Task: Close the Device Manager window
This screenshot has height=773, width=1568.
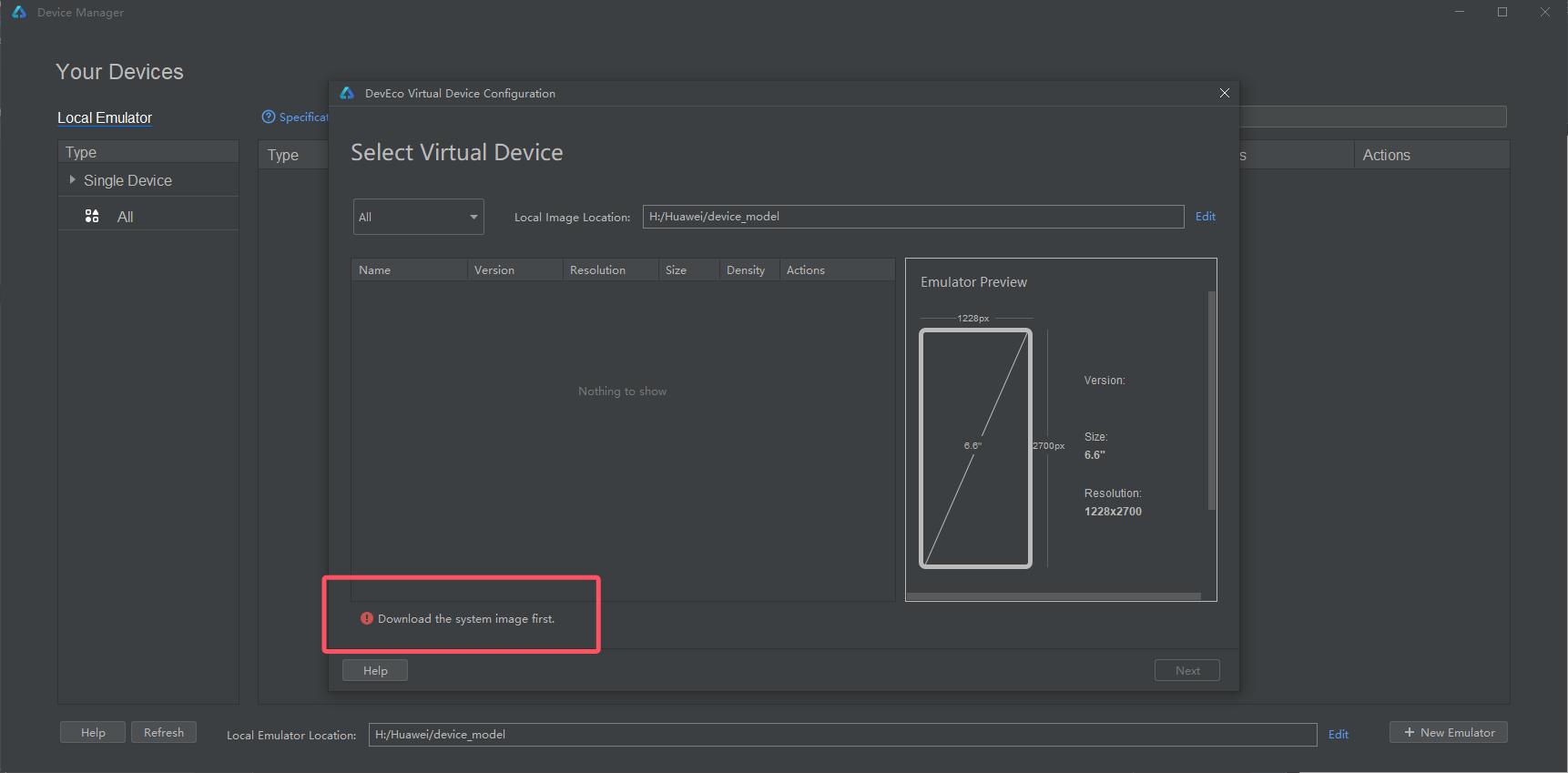Action: point(1545,12)
